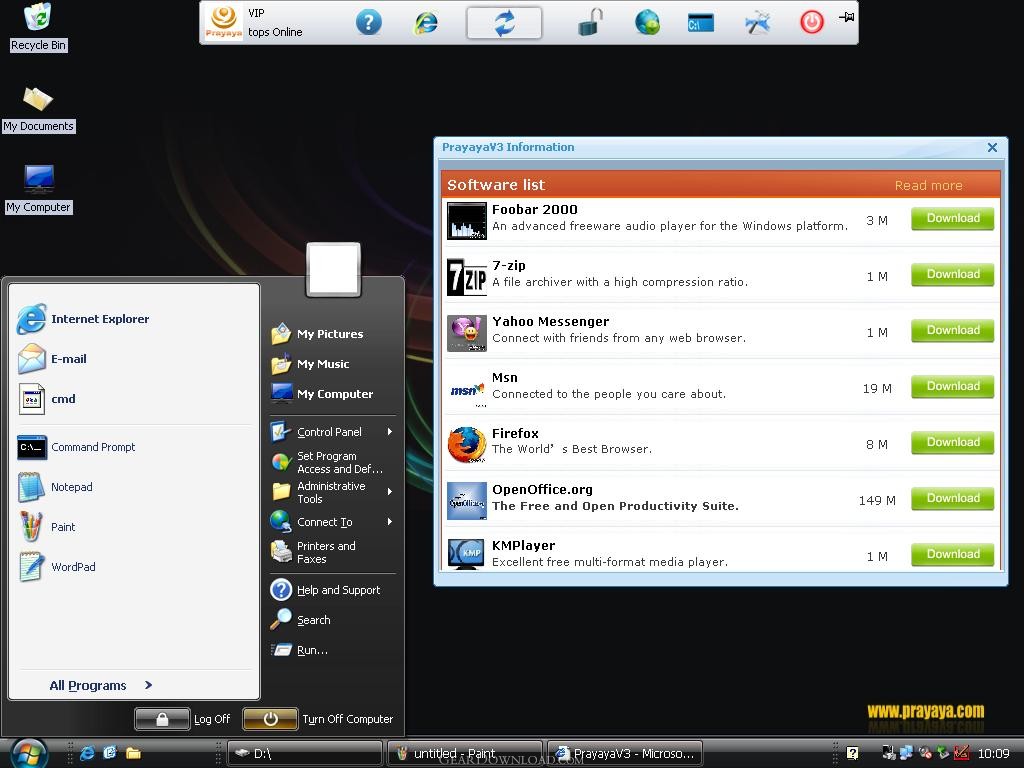Launch cmd from Start menu pinned list
Screen dimensions: 1024x768
(x=47, y=399)
